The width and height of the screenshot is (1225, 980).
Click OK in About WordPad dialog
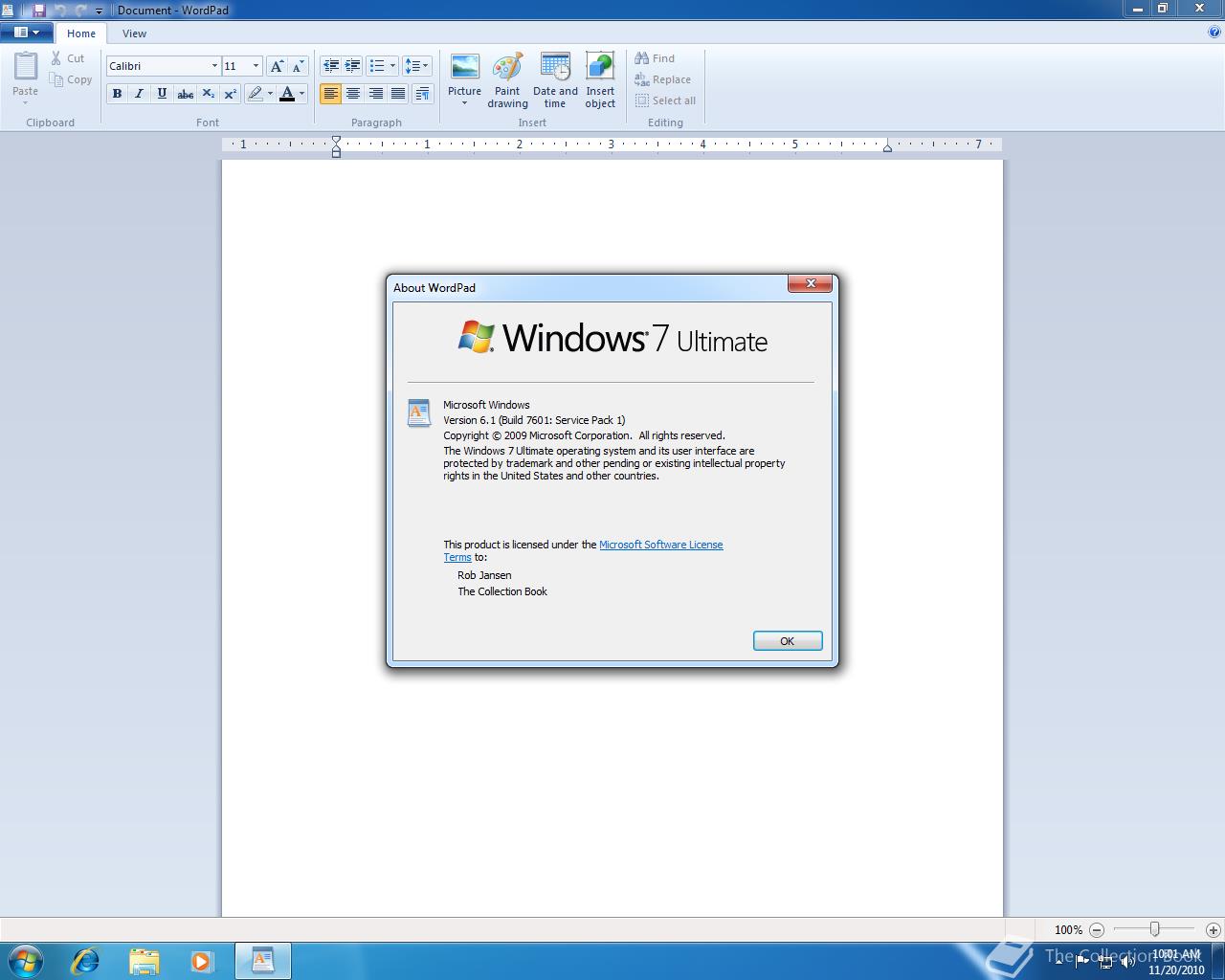[x=787, y=641]
